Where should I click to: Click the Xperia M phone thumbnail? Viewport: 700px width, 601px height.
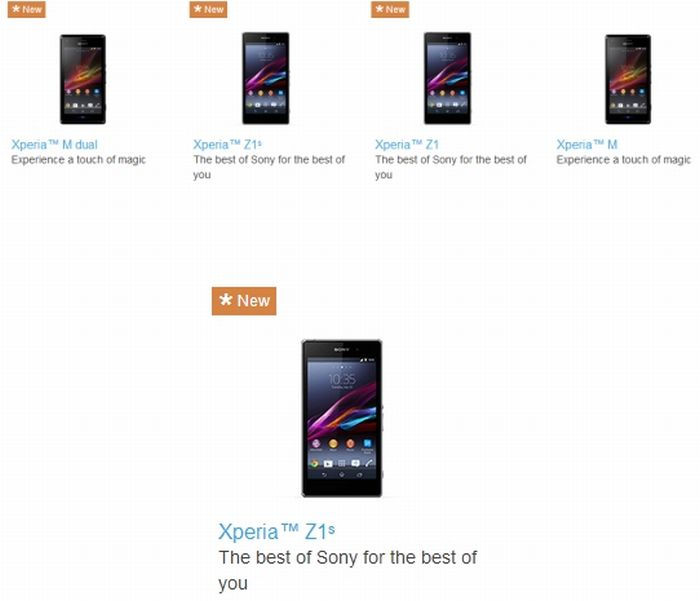coord(628,79)
